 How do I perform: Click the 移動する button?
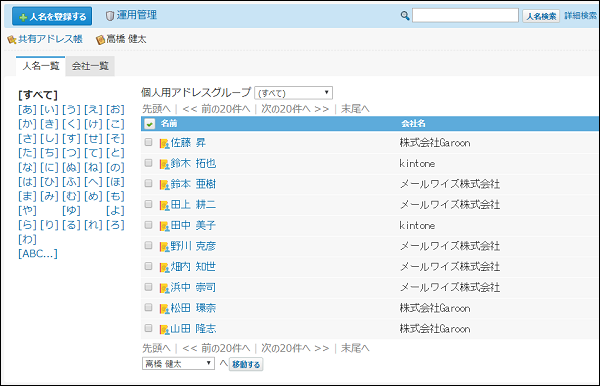click(246, 364)
